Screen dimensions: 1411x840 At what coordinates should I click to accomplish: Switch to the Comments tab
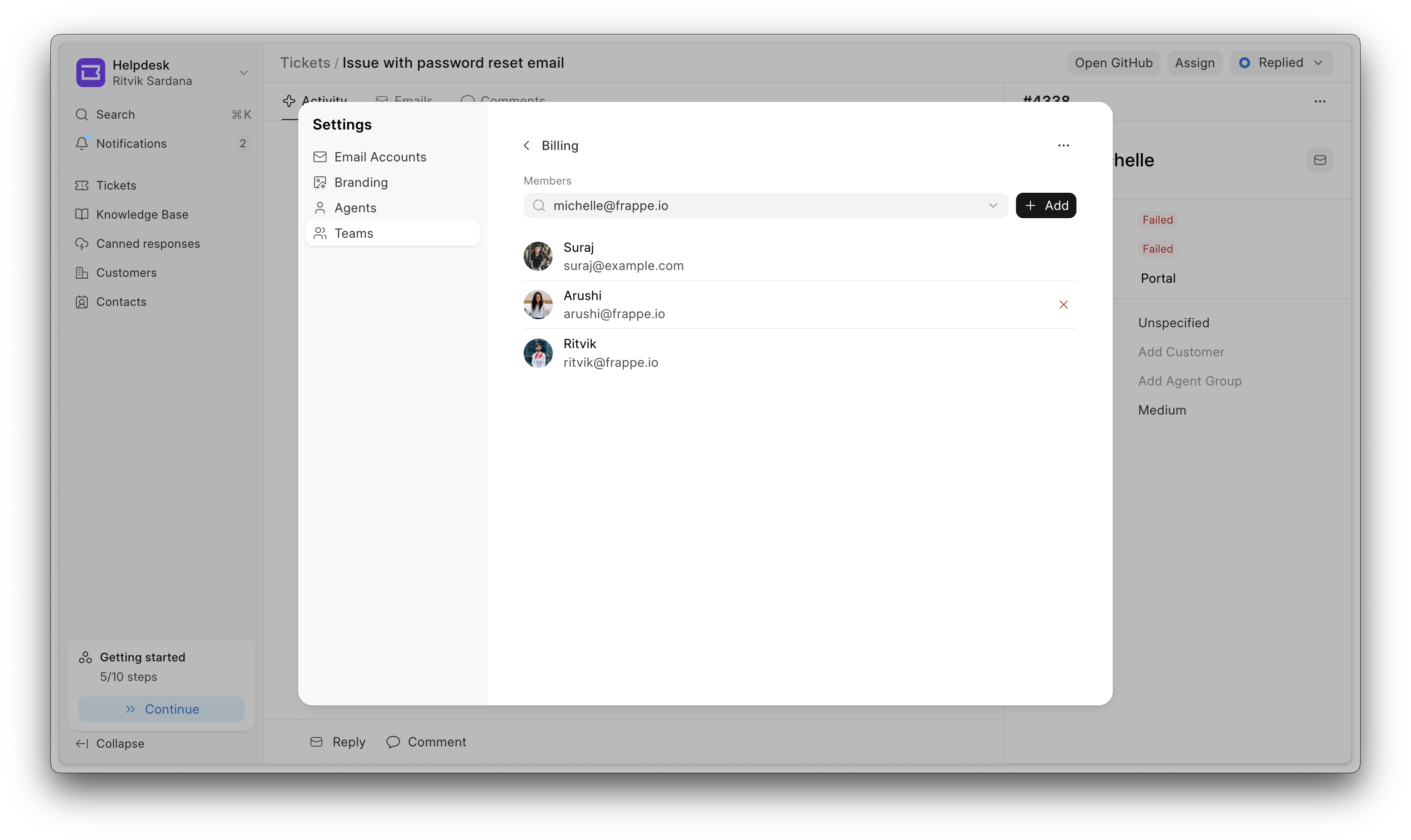(x=503, y=100)
